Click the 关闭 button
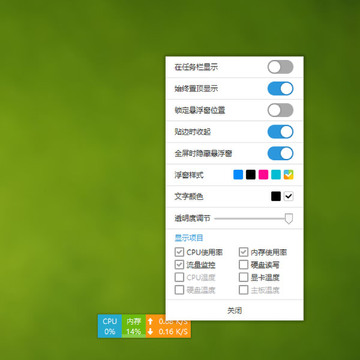Screen dimensions: 360x360 point(235,311)
